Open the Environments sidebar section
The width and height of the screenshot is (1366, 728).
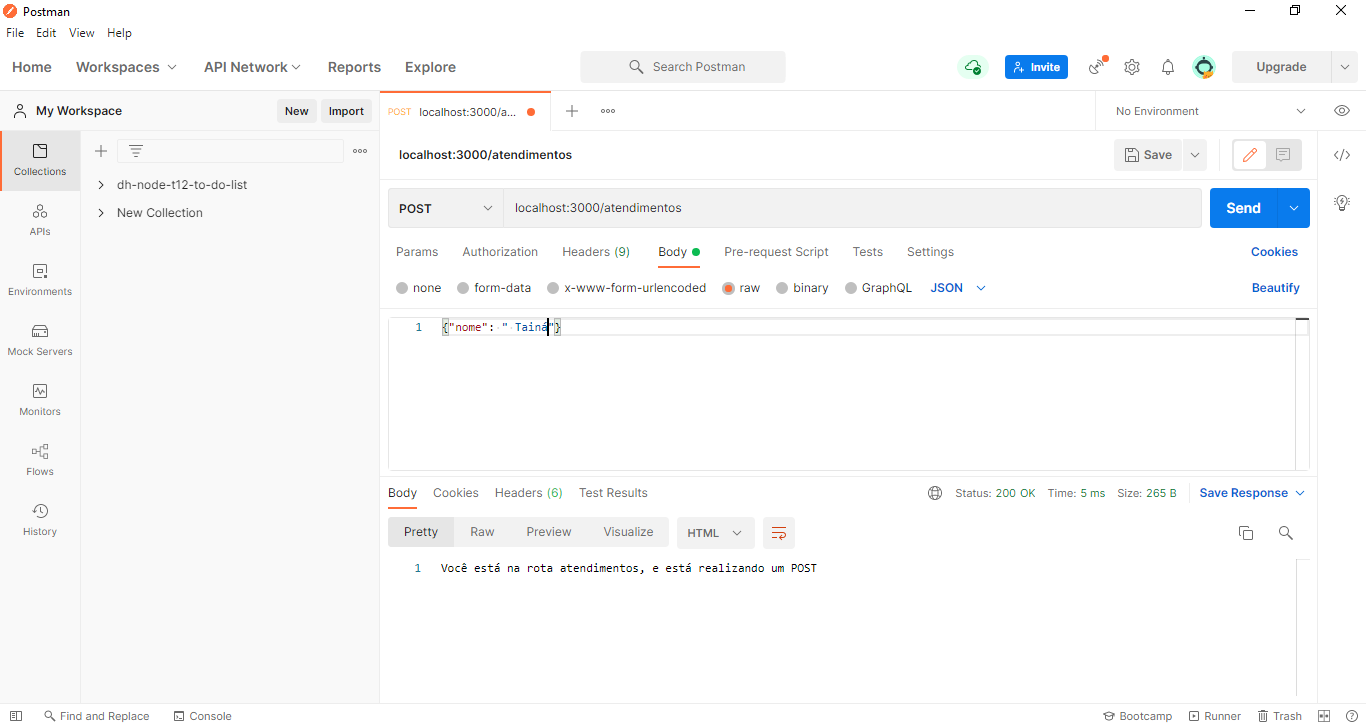40,280
